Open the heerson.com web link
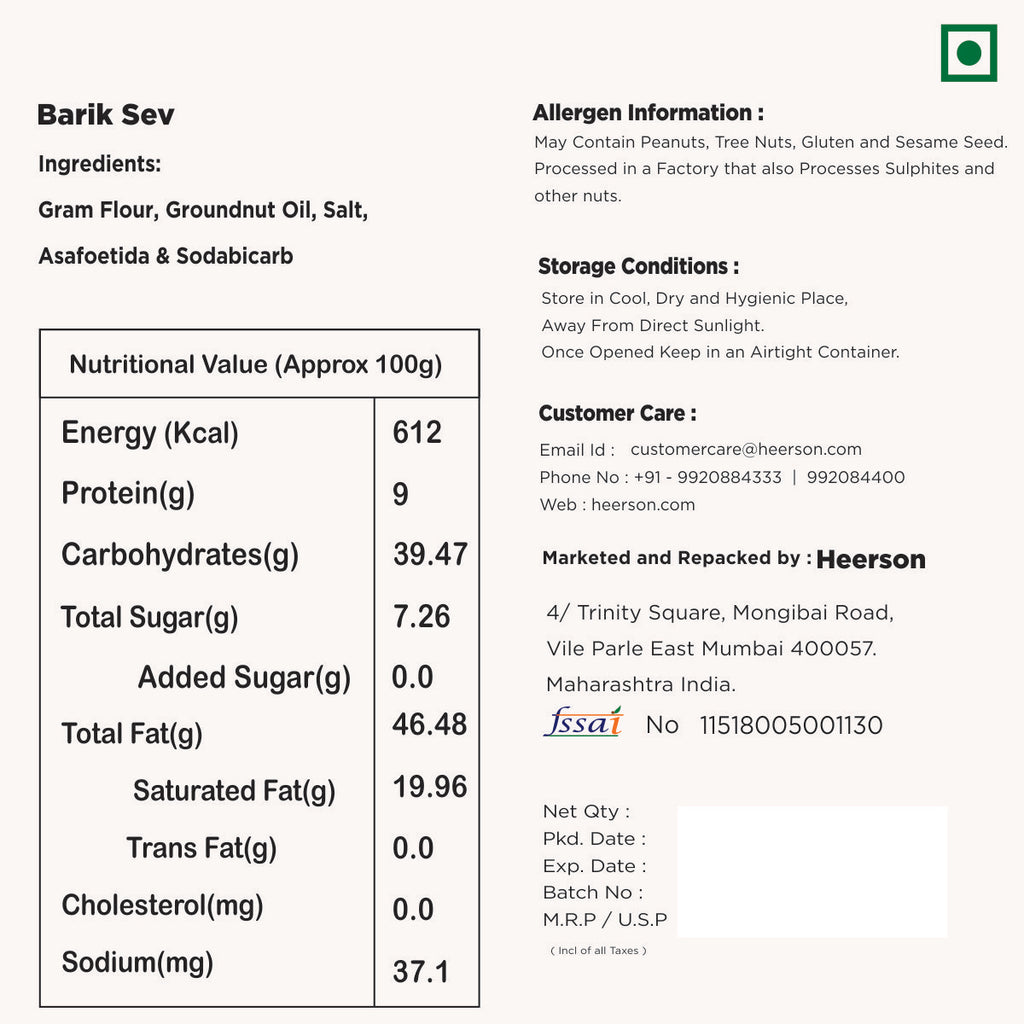Image resolution: width=1024 pixels, height=1024 pixels. tap(643, 505)
